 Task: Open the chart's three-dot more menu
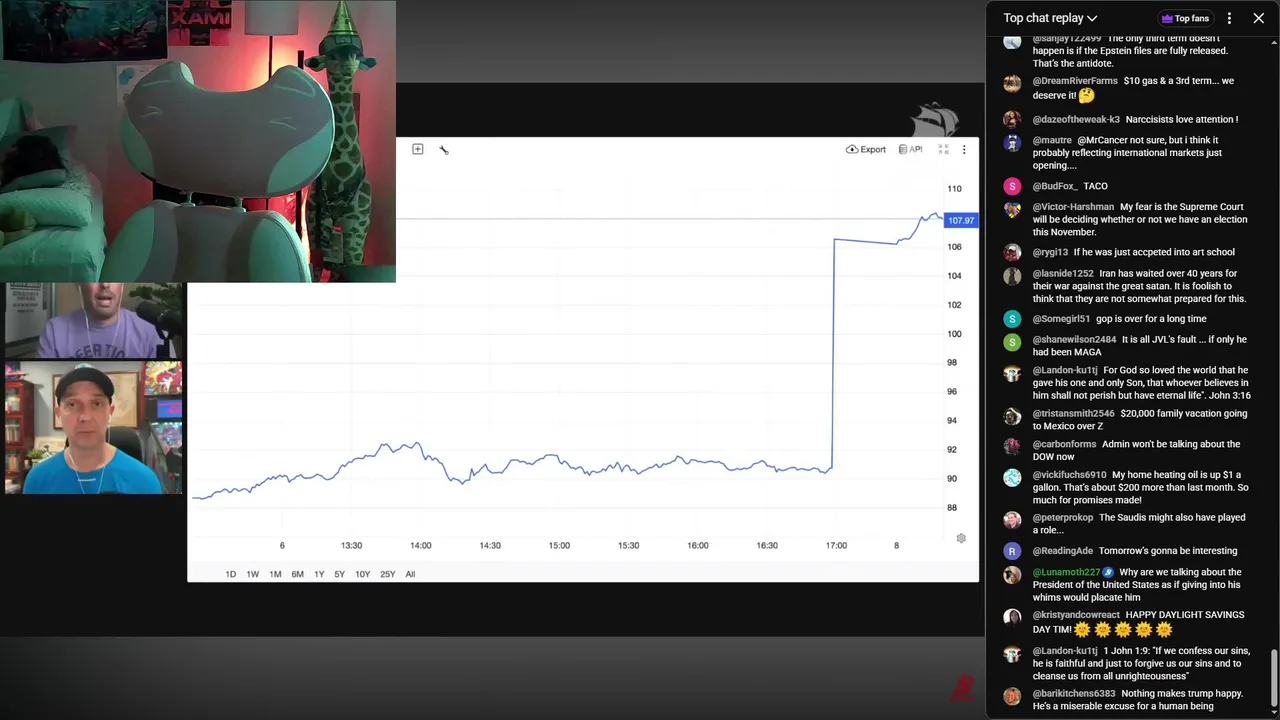pyautogui.click(x=964, y=149)
